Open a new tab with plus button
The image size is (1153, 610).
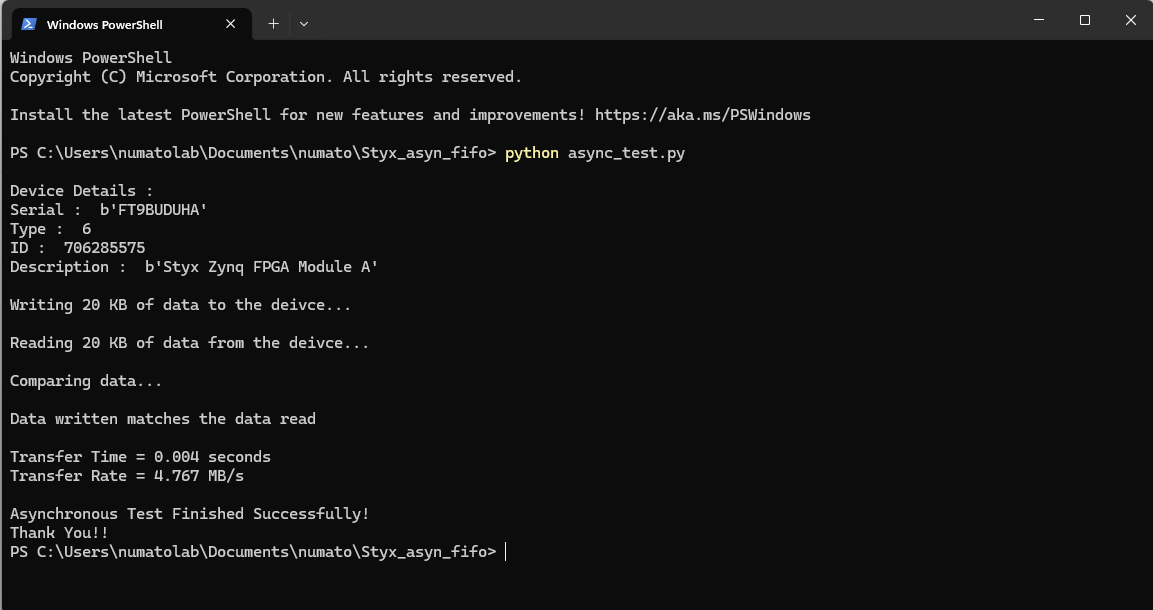tap(273, 24)
